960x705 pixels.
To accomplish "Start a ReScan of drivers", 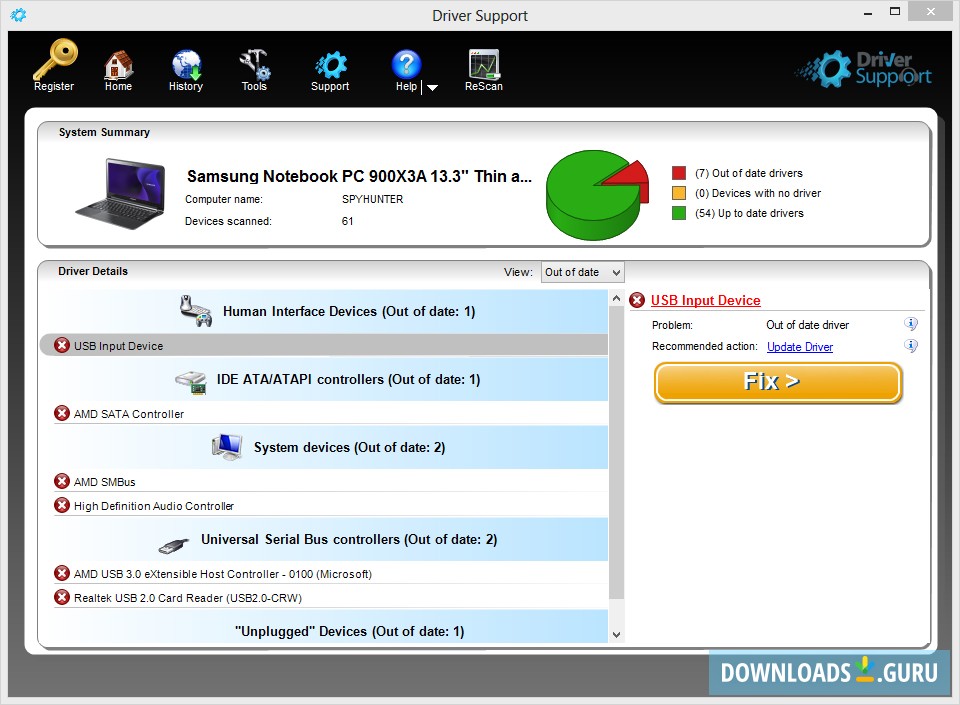I will (483, 63).
